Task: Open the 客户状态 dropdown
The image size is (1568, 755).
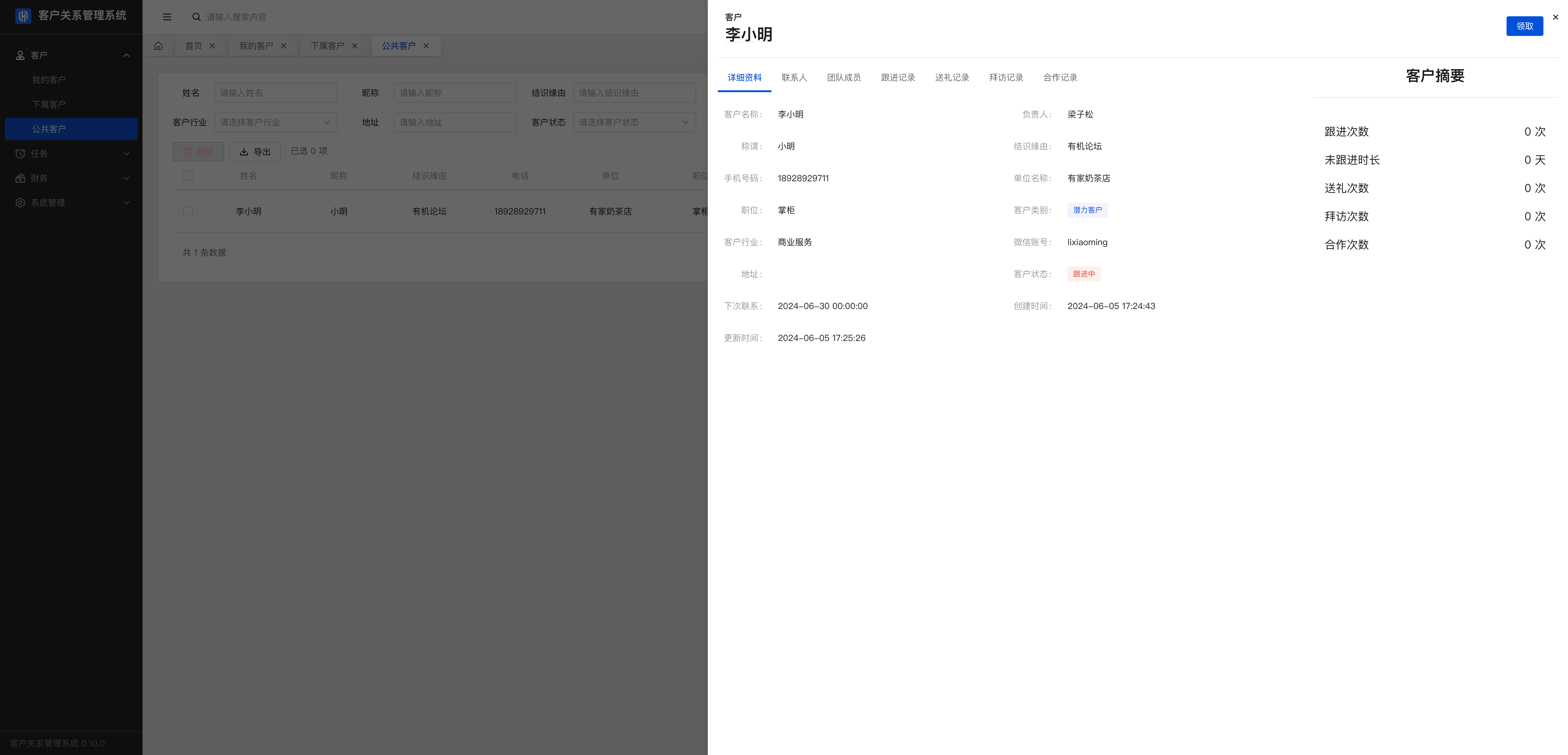Action: click(634, 122)
